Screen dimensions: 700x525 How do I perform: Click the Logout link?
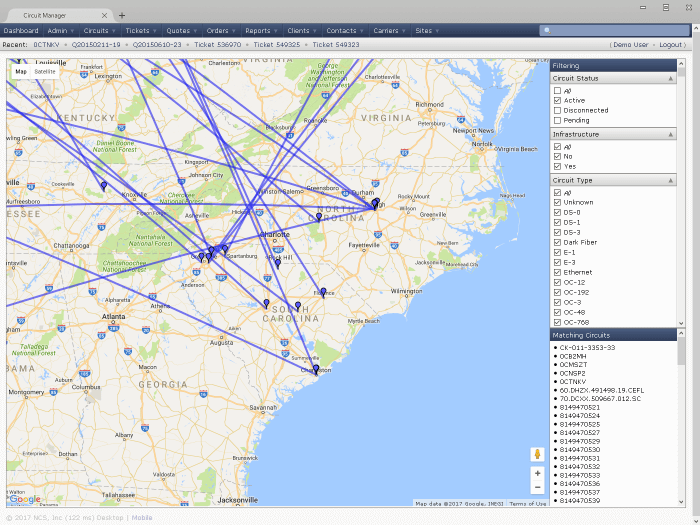[671, 45]
